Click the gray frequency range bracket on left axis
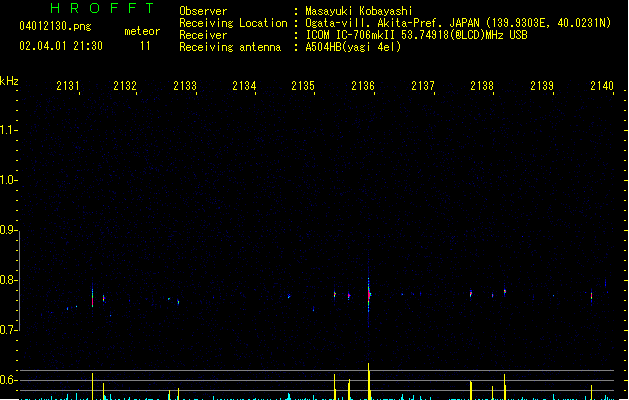 (19, 281)
